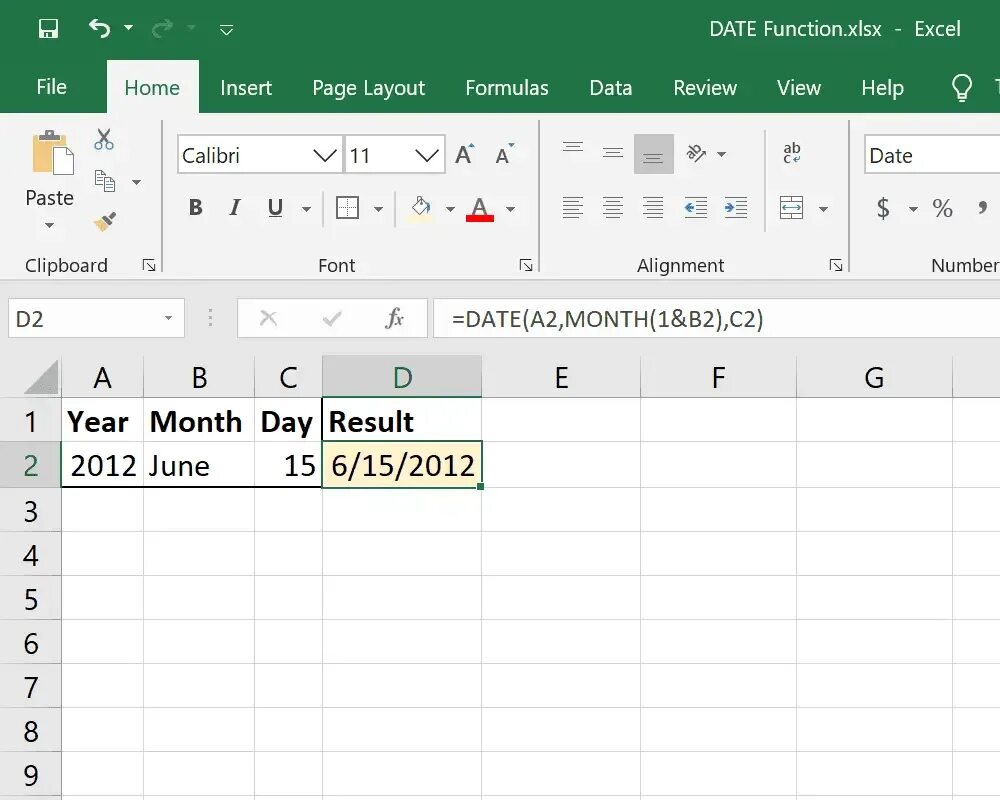The image size is (1000, 800).
Task: Open the Date number format box
Action: [932, 155]
